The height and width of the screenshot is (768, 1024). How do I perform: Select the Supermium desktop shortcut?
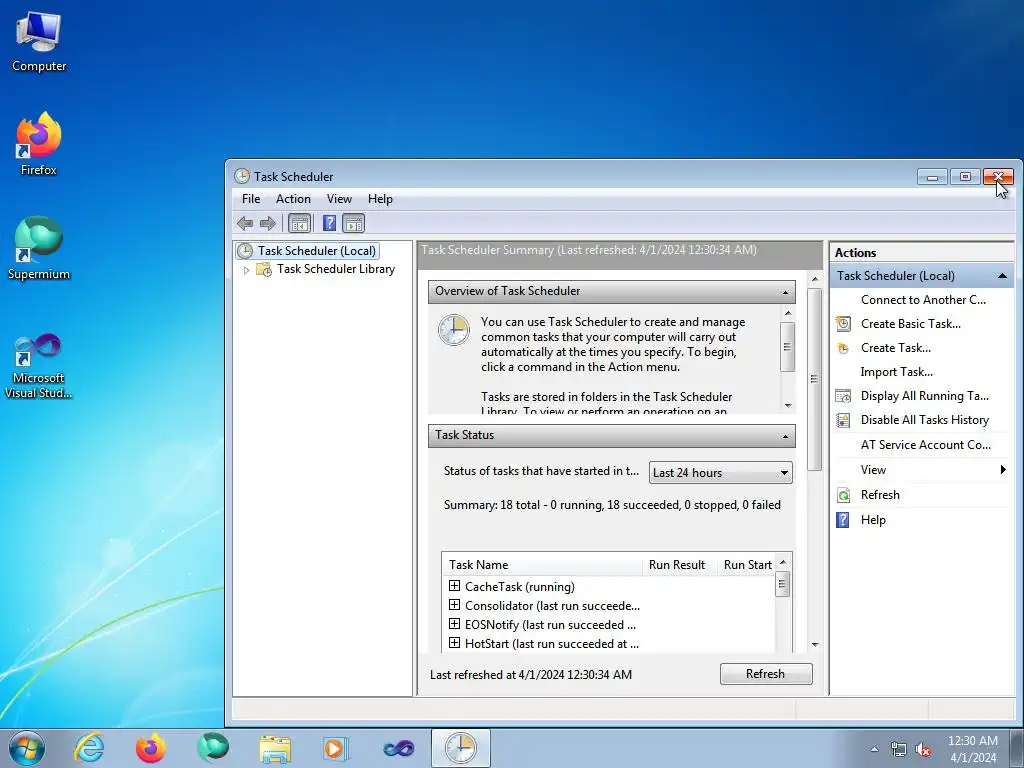tap(39, 249)
